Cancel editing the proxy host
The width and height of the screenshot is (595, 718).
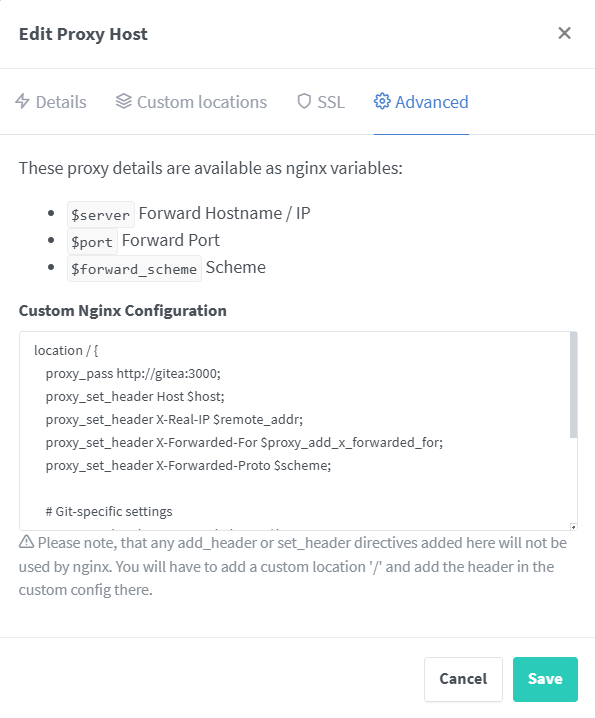[x=463, y=679]
